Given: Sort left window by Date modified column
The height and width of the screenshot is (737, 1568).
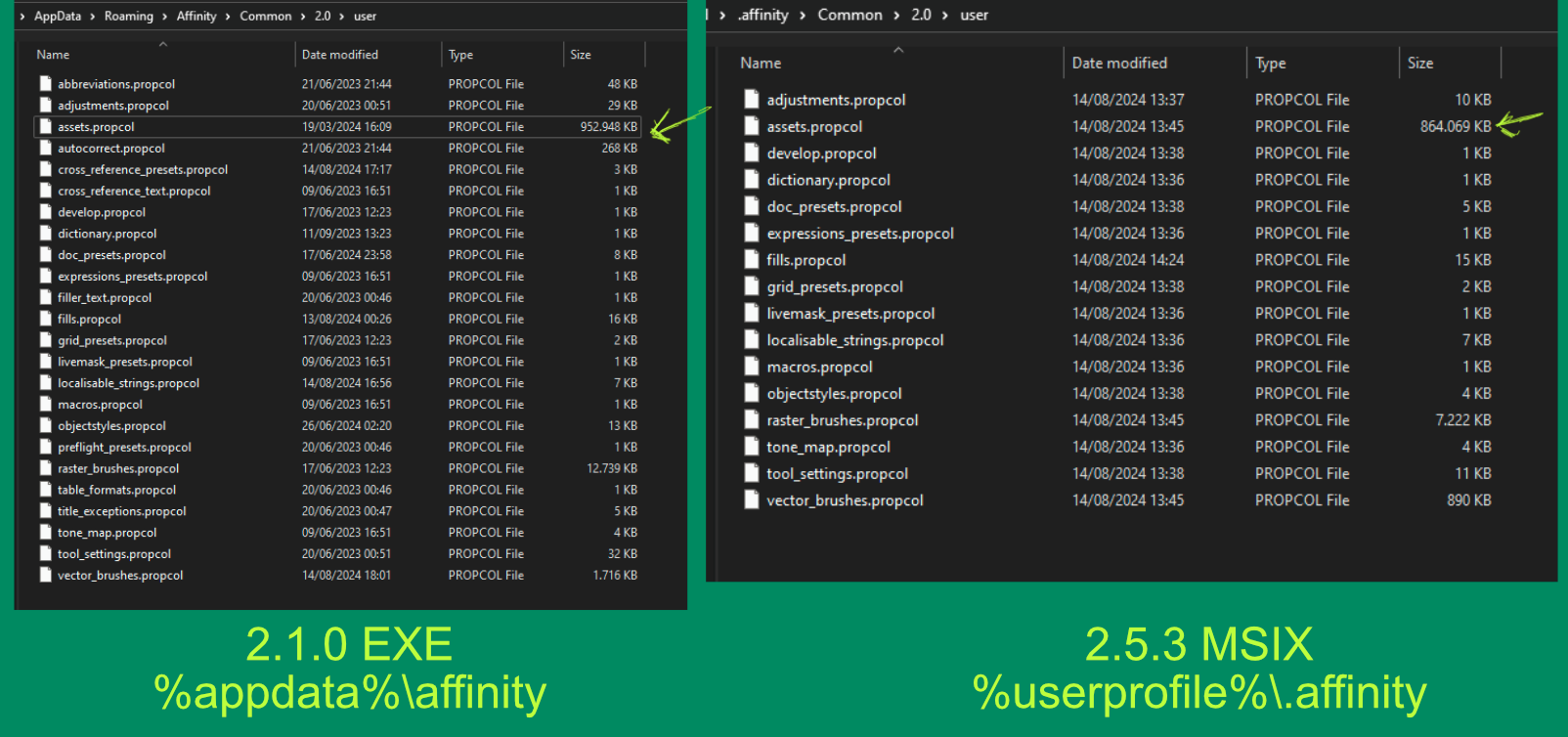Looking at the screenshot, I should [x=339, y=55].
